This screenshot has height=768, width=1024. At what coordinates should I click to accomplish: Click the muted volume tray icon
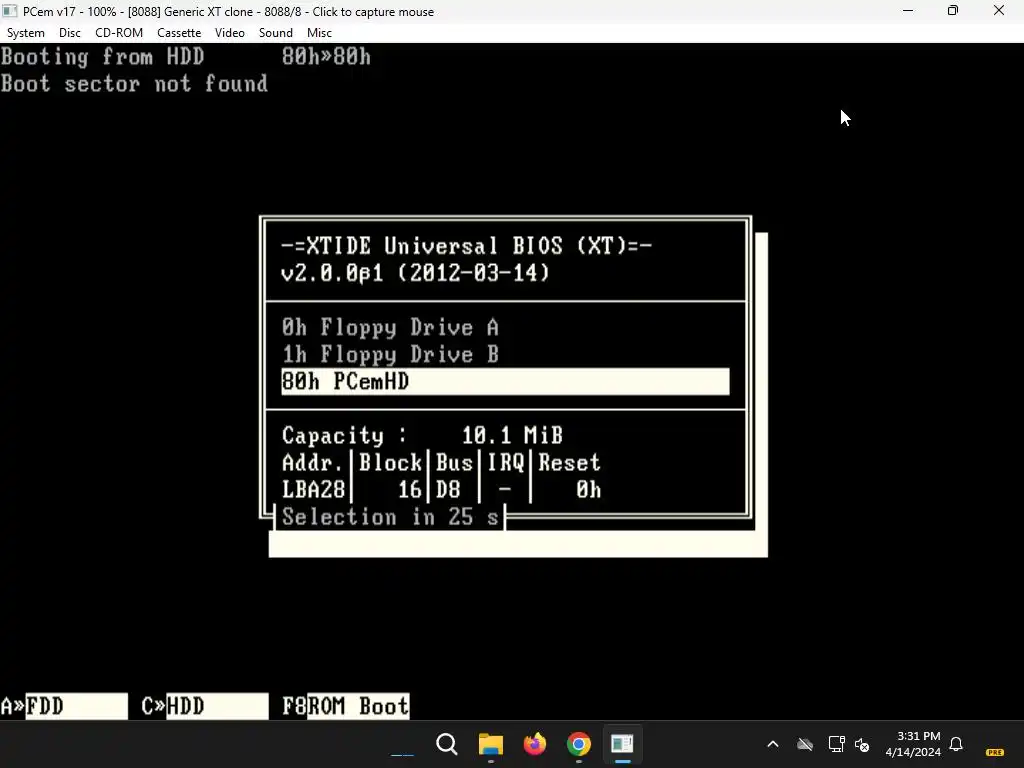pyautogui.click(x=862, y=744)
